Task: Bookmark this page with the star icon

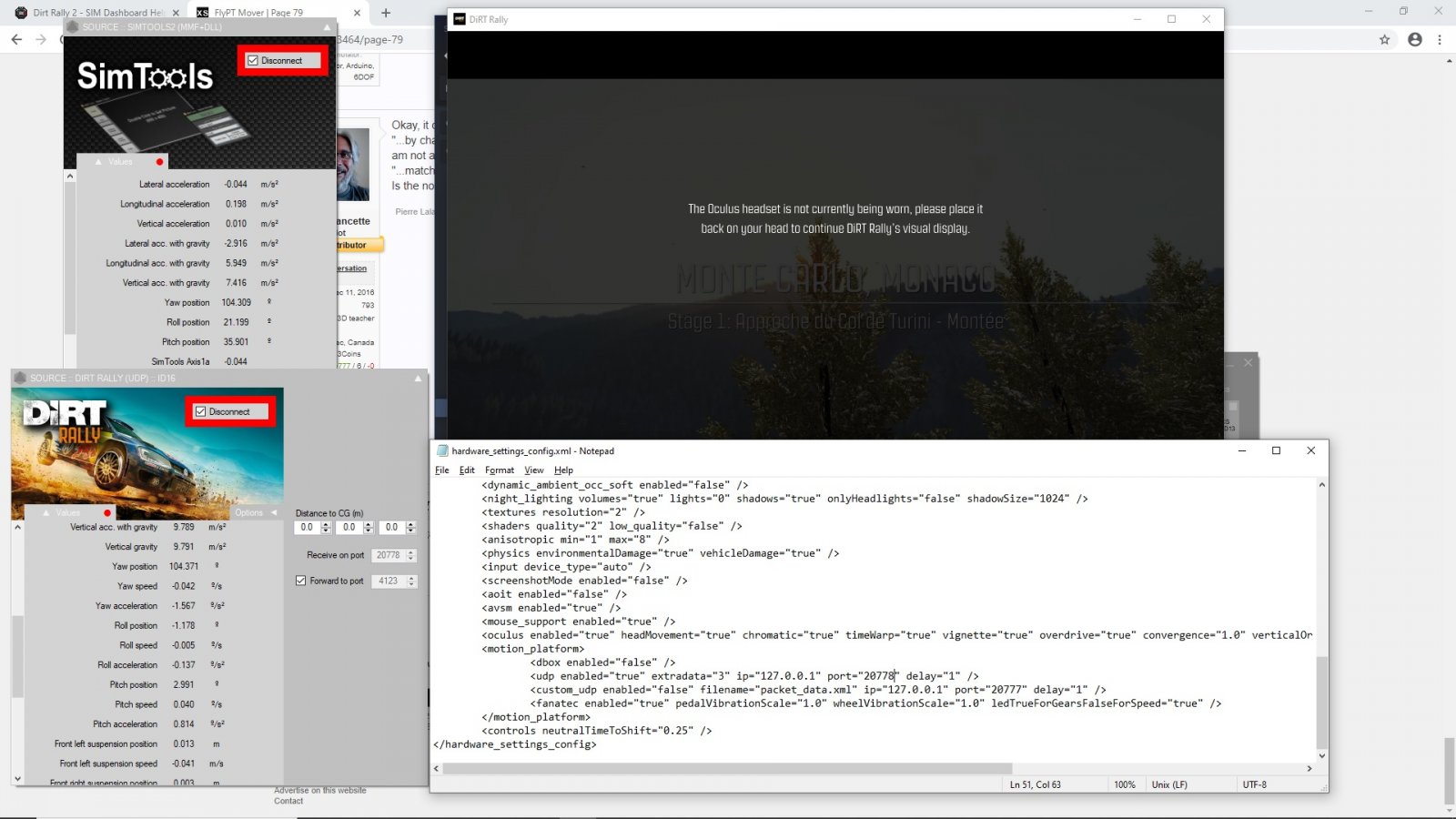Action: coord(1384,40)
